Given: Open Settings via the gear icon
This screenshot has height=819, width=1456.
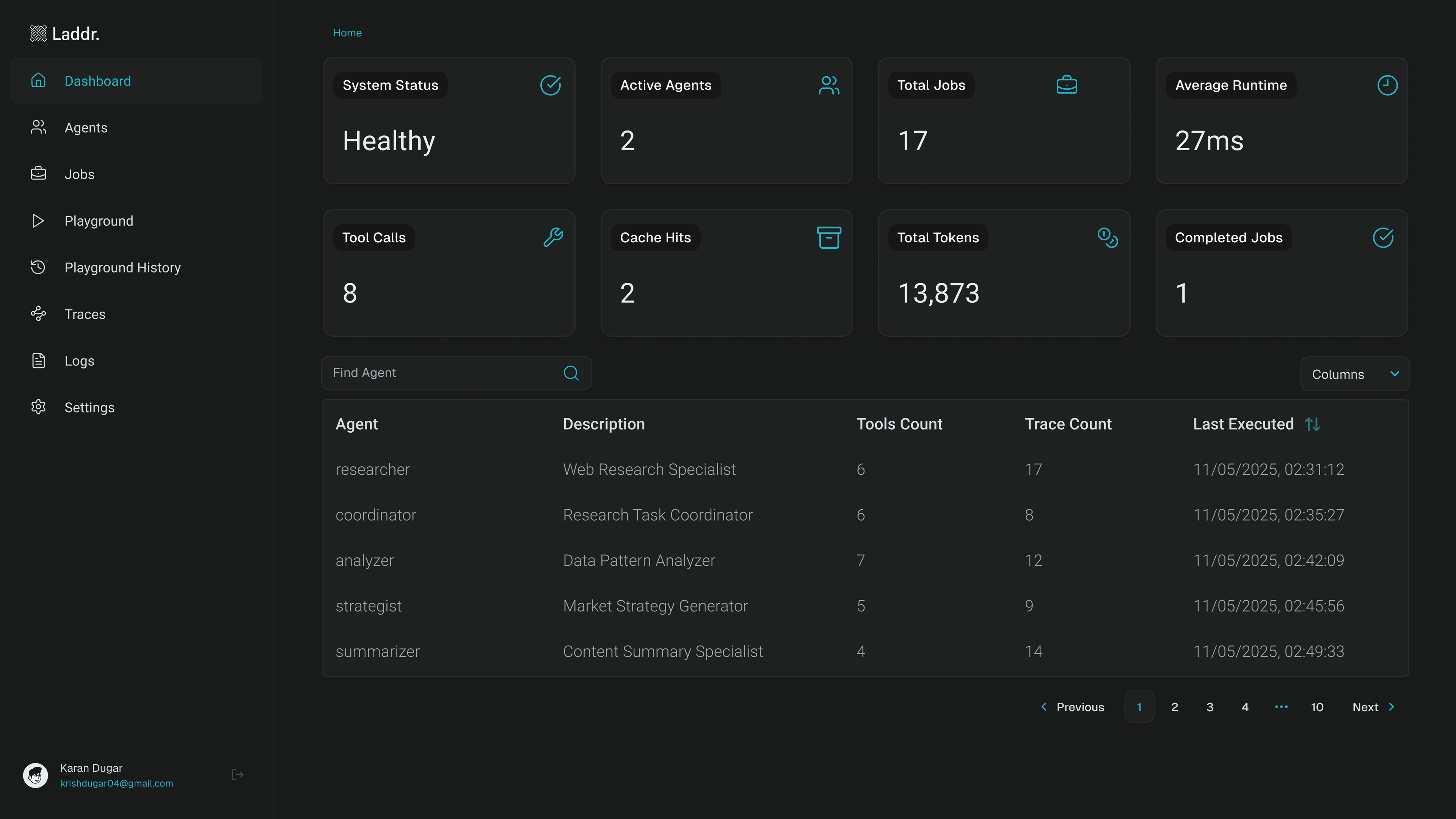Looking at the screenshot, I should pos(38,407).
